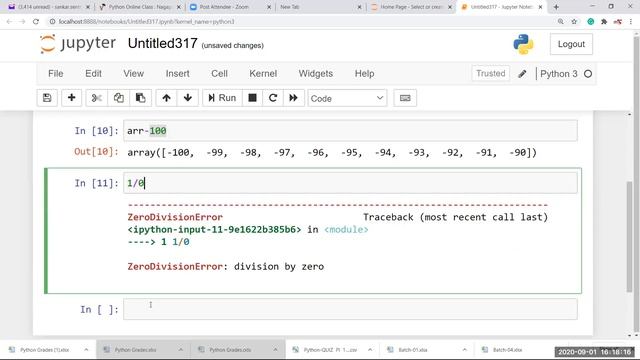640x360 pixels.
Task: Click into cell 10 containing arr-100
Action: 350,131
